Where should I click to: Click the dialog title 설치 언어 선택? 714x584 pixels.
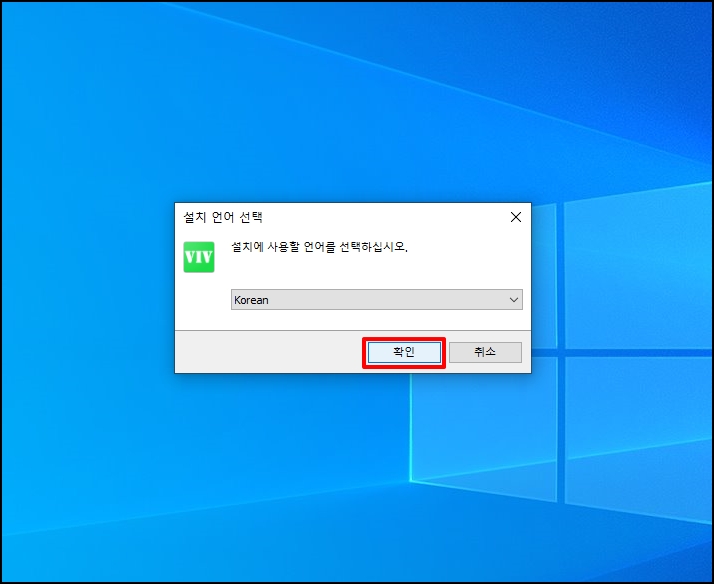pyautogui.click(x=223, y=217)
